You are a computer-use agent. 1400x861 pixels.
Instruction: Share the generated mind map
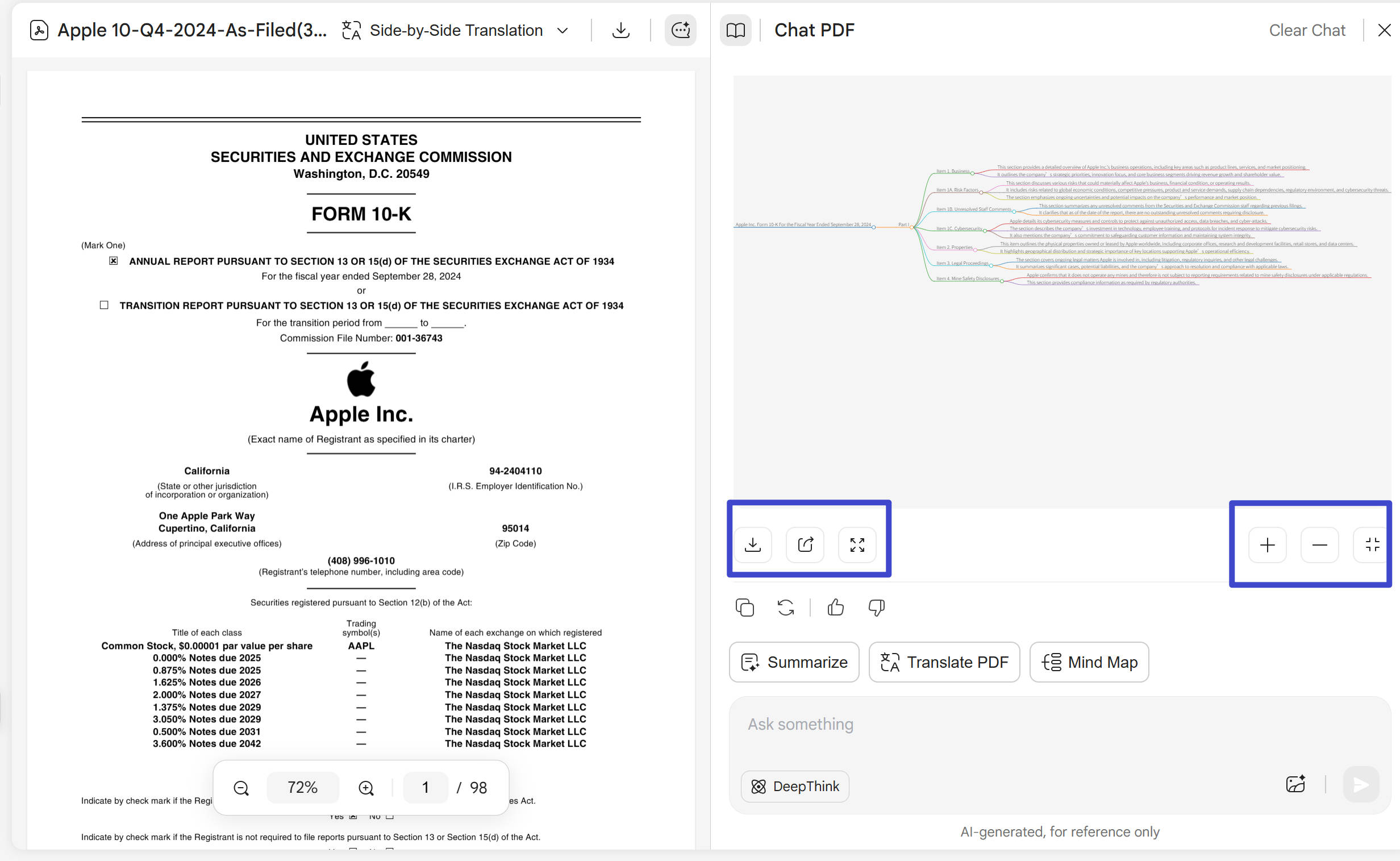pos(805,545)
